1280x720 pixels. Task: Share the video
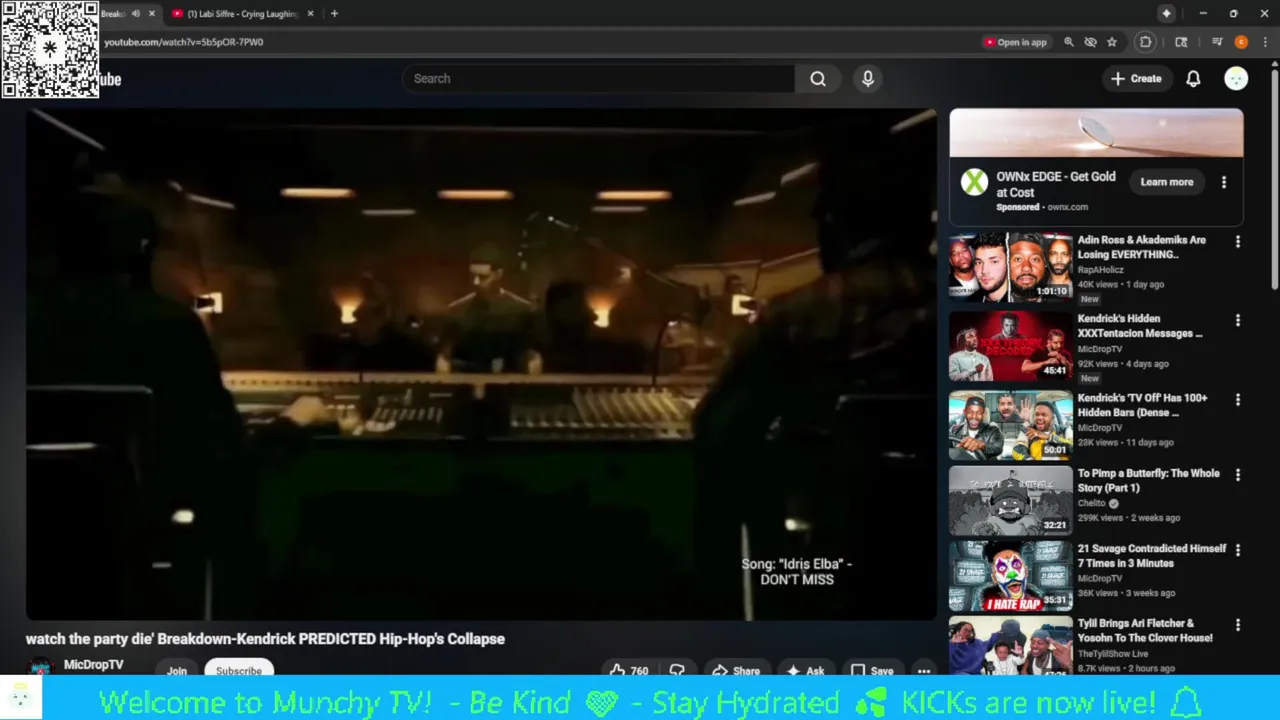736,671
